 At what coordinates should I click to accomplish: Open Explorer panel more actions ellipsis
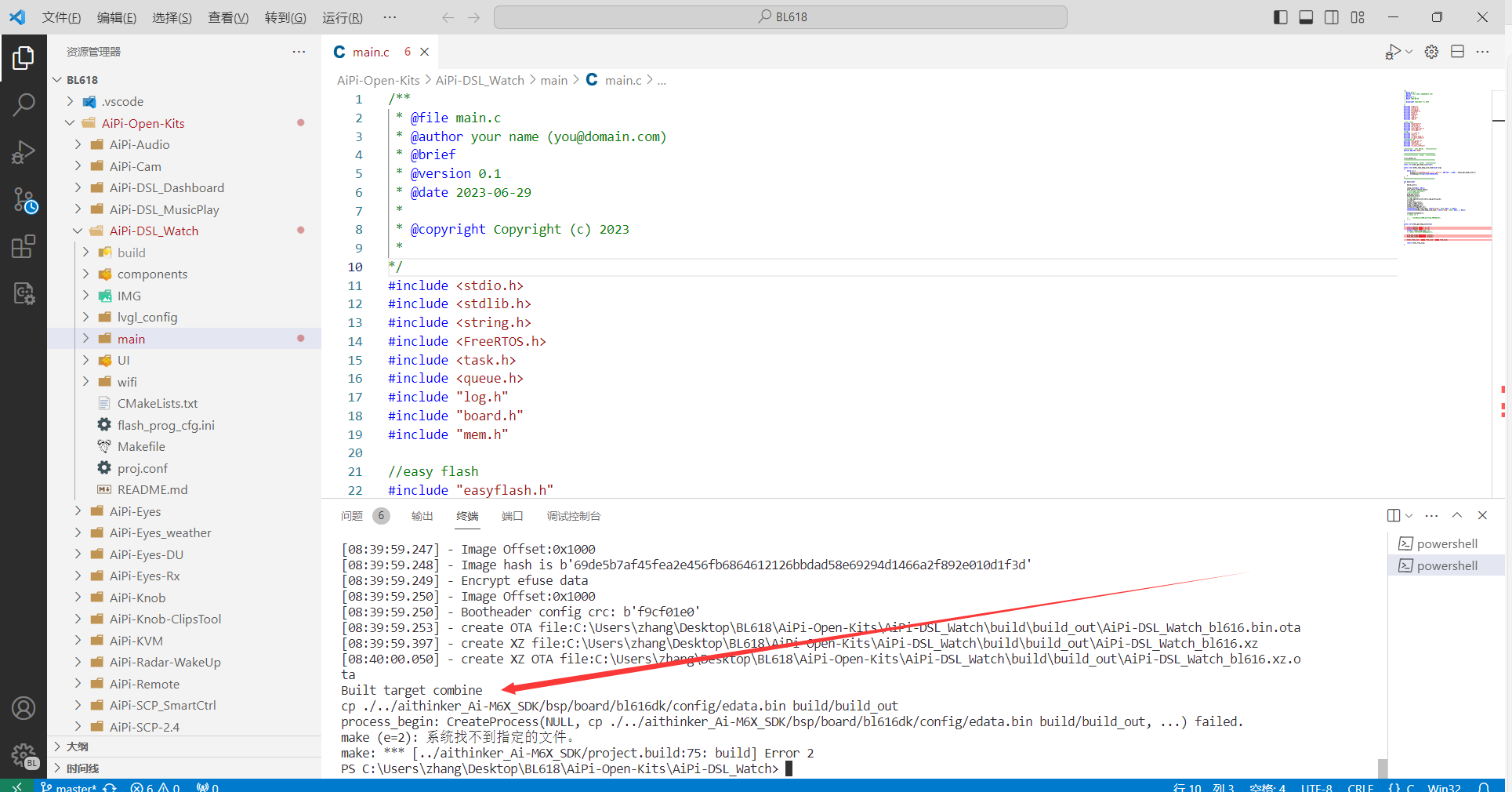(299, 52)
